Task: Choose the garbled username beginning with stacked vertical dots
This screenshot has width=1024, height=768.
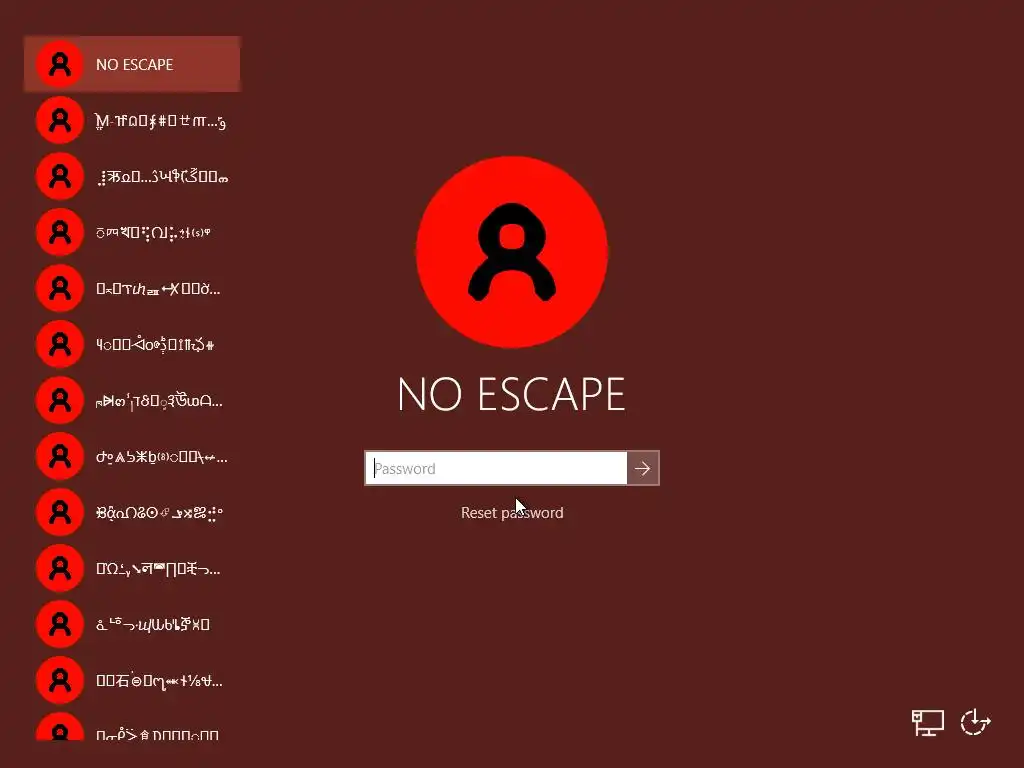Action: (161, 176)
